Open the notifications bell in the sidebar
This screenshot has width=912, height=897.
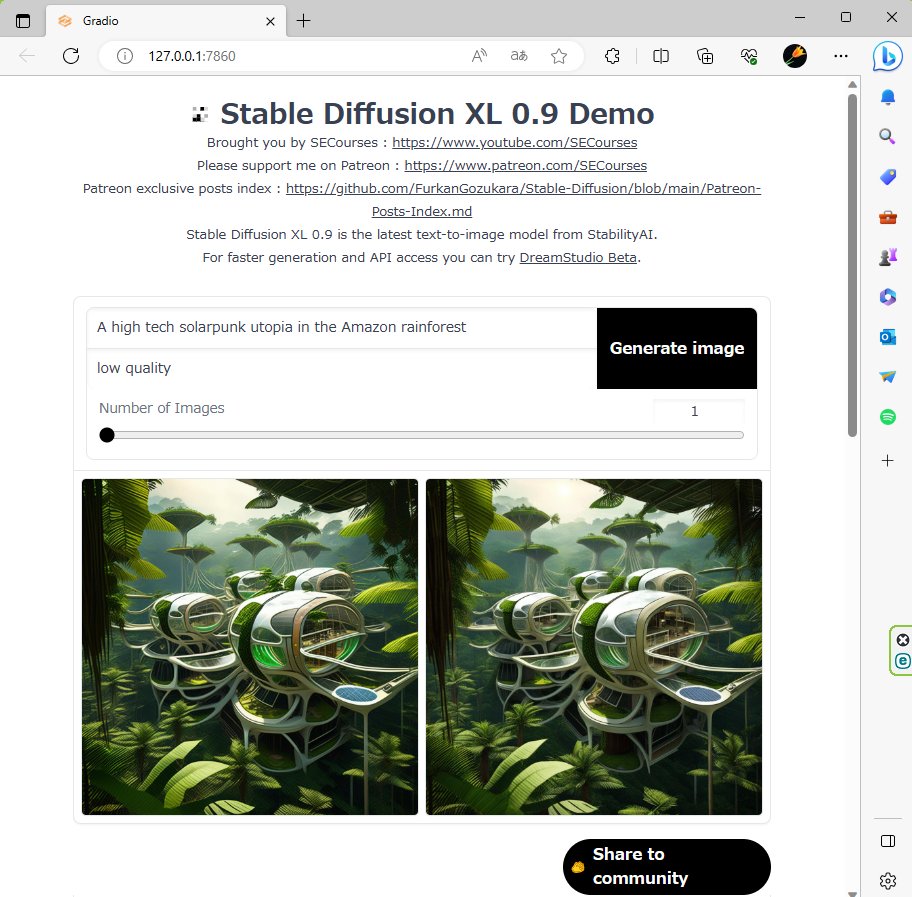tap(887, 97)
